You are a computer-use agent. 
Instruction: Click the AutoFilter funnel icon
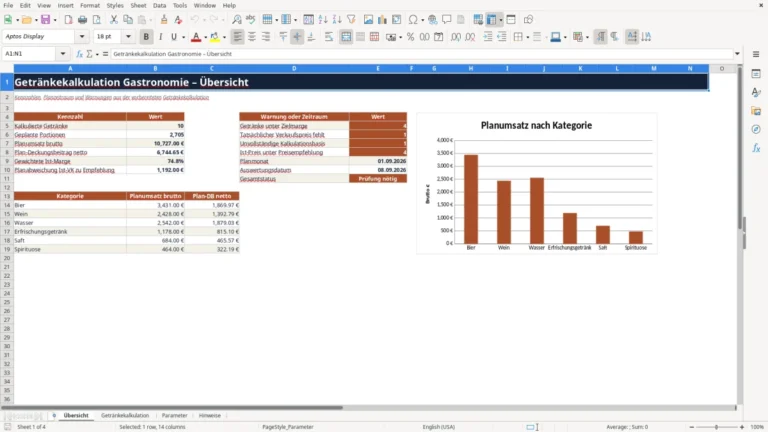(x=351, y=20)
